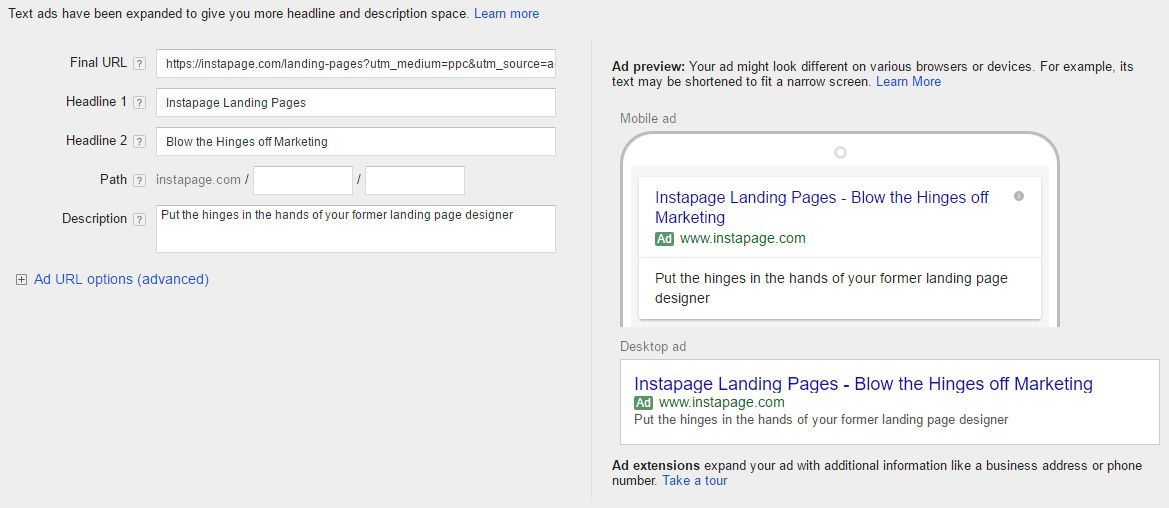
Task: Click into the Headline 1 field
Action: [355, 102]
